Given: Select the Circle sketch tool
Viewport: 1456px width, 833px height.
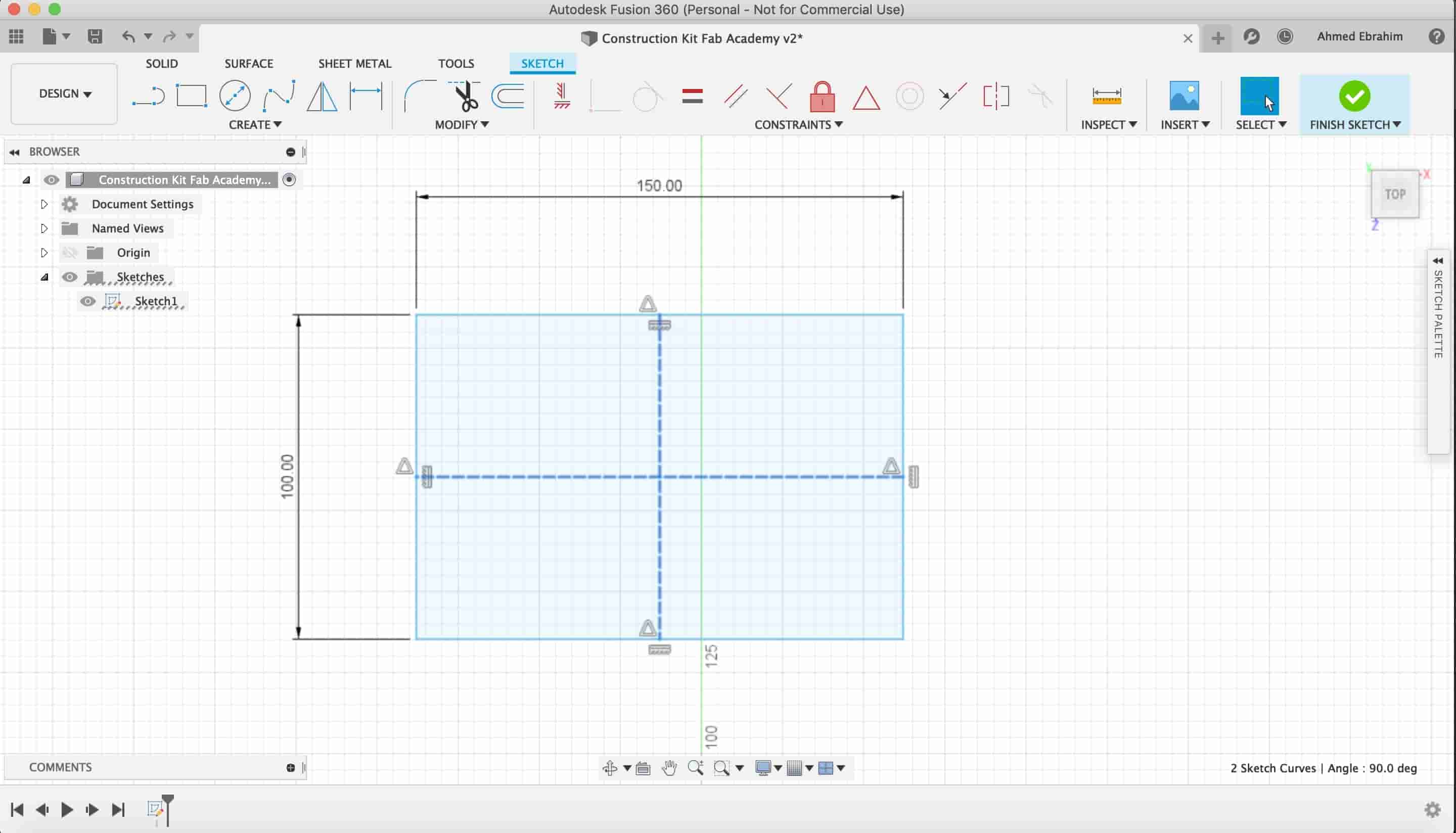Looking at the screenshot, I should tap(235, 96).
